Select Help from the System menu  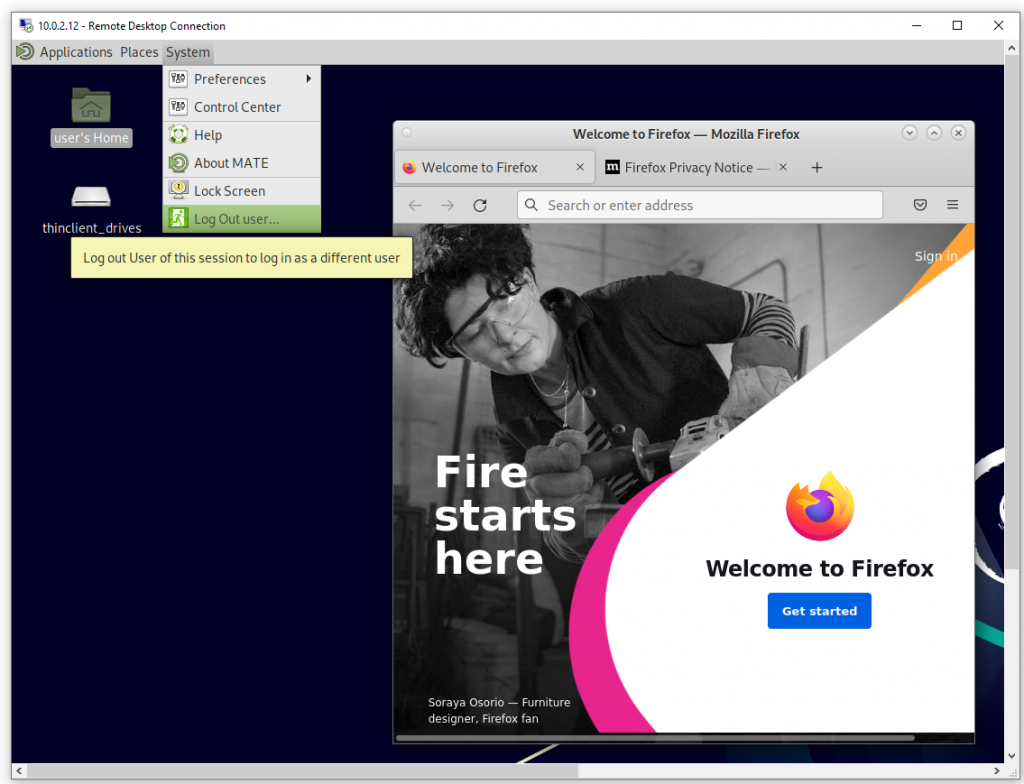click(242, 135)
